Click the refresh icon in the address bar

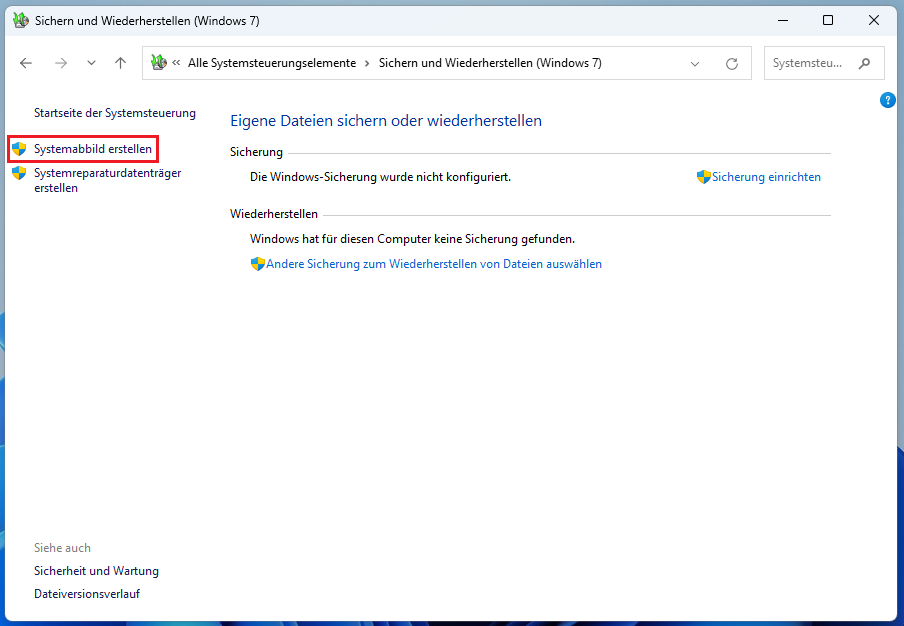pos(731,62)
